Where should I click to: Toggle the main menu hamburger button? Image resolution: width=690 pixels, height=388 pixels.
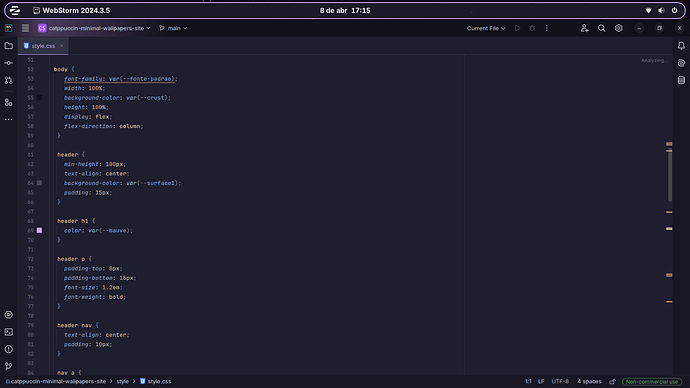pyautogui.click(x=26, y=28)
